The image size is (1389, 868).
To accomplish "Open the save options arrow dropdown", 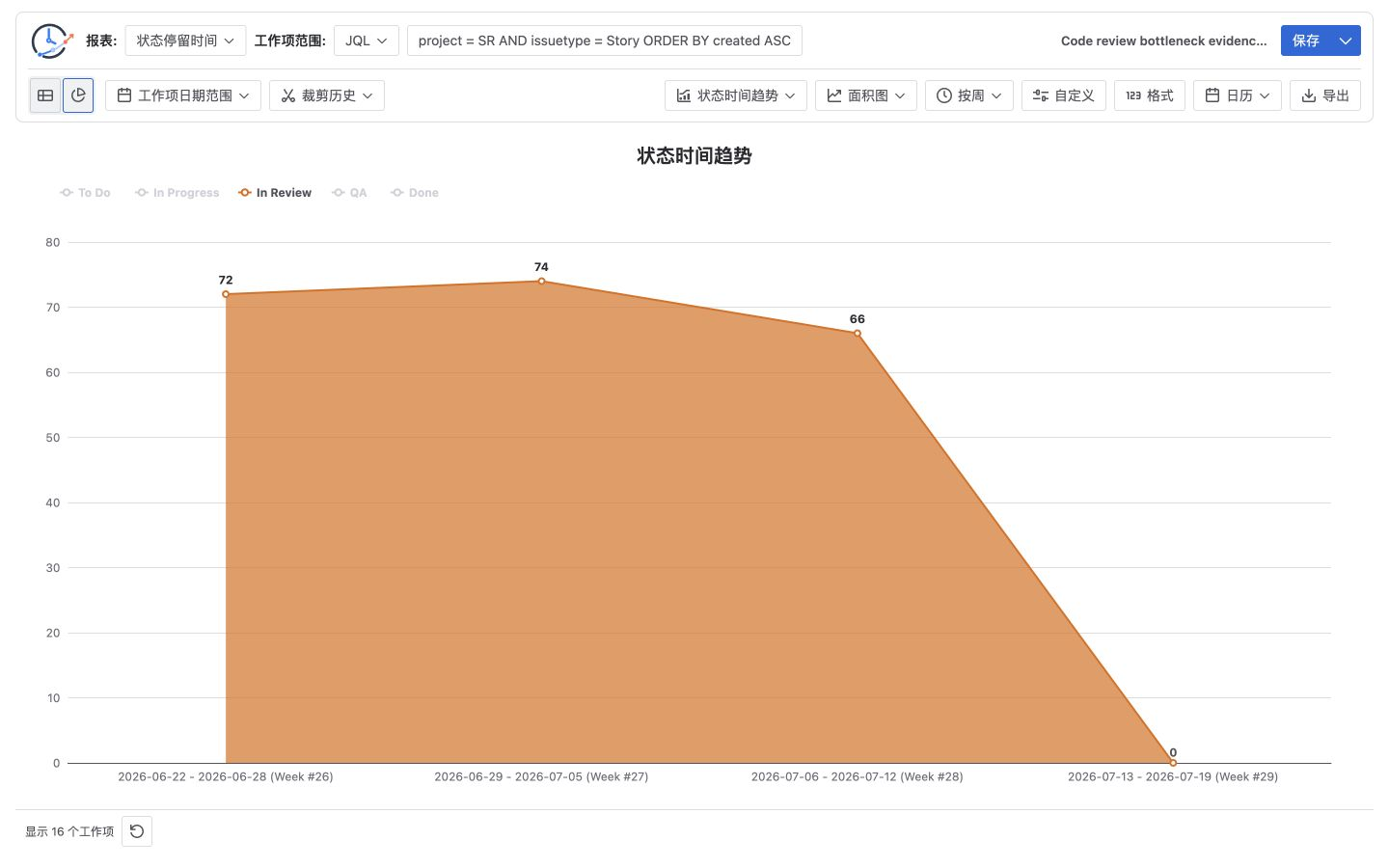I will pyautogui.click(x=1346, y=41).
